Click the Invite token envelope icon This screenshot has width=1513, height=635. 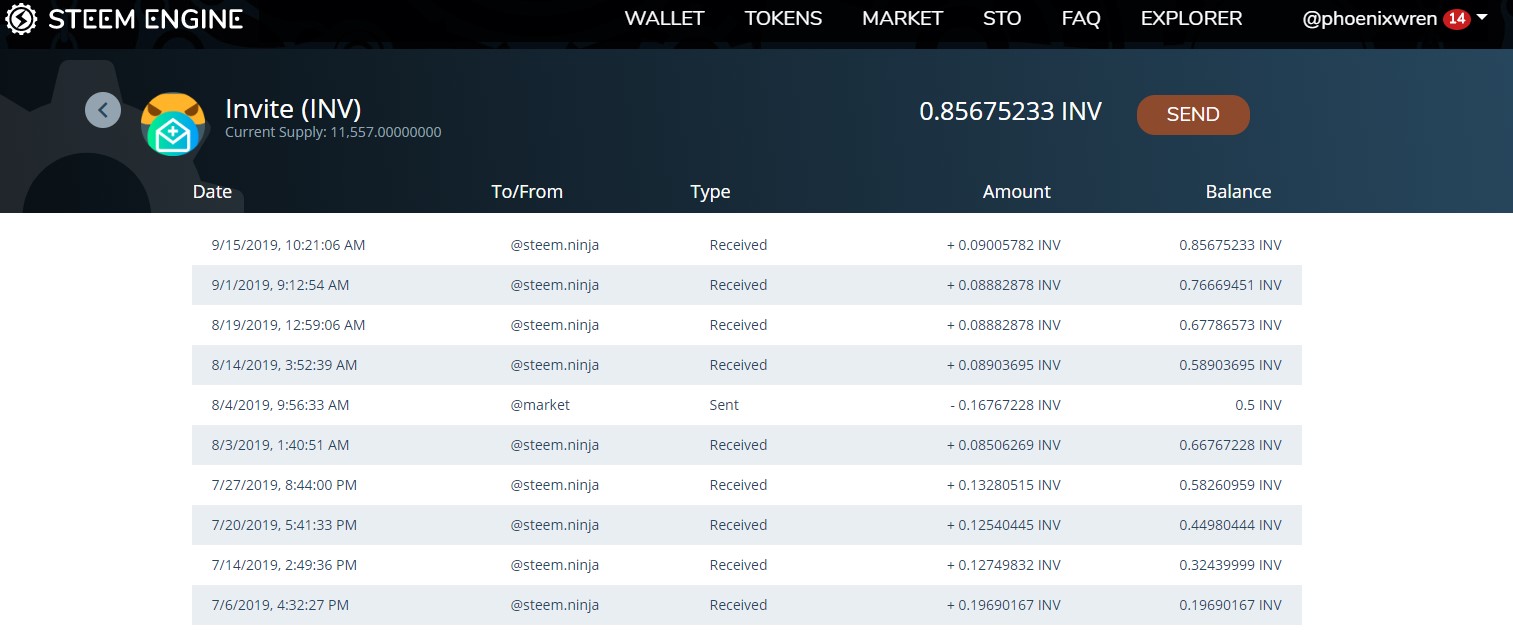tap(173, 124)
